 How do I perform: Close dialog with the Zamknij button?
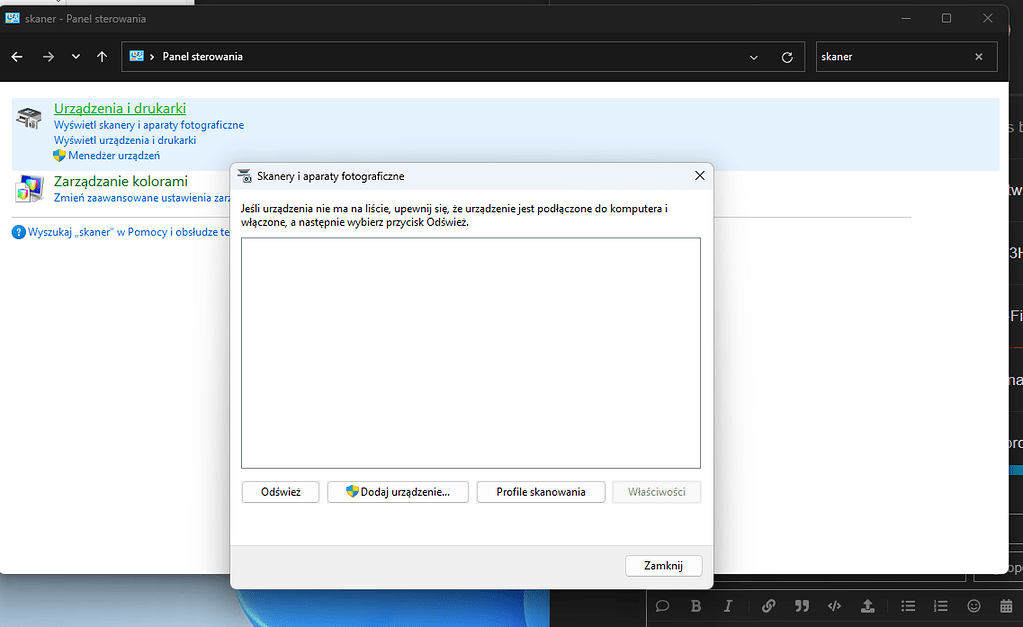663,565
